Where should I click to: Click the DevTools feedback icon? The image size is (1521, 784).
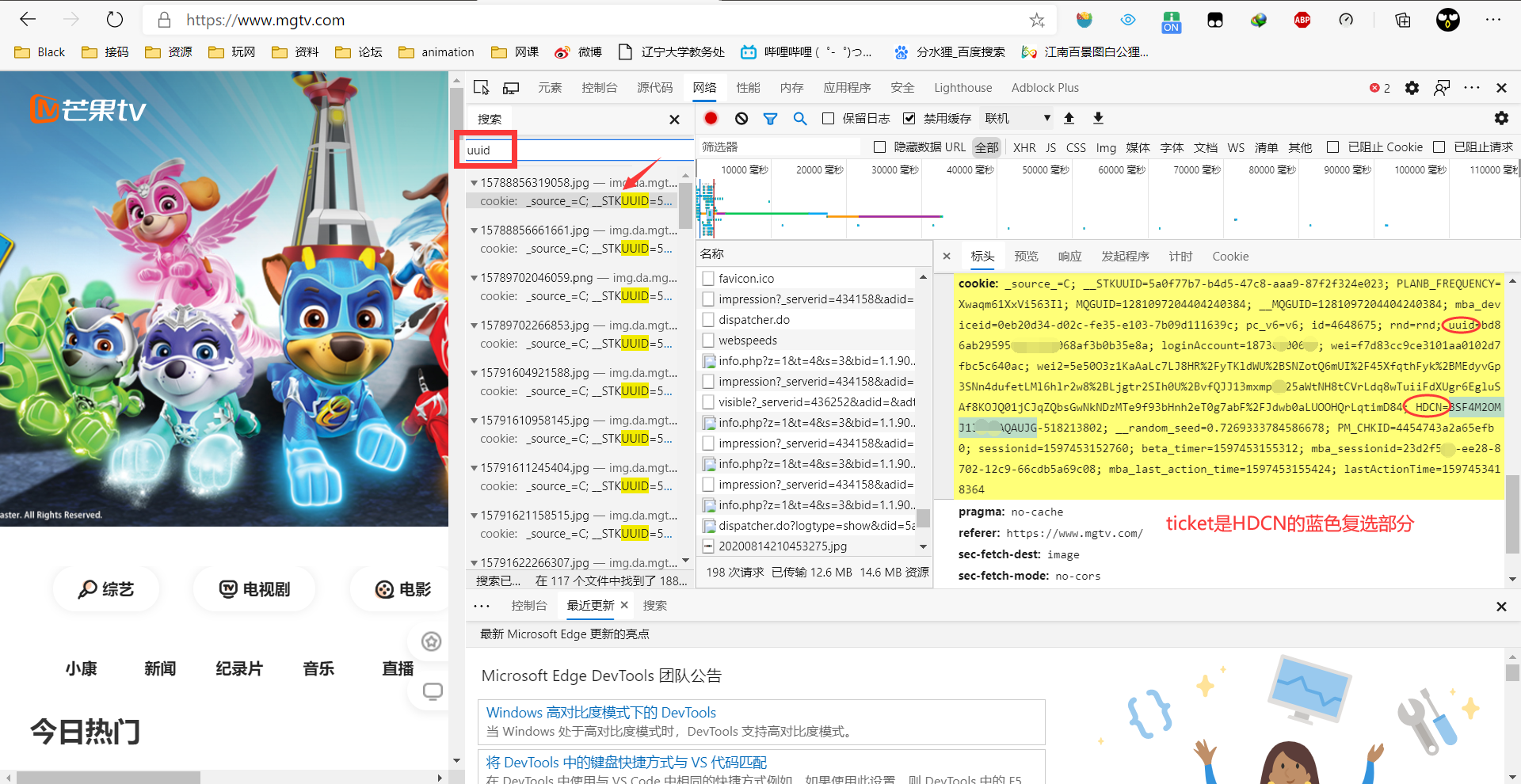tap(1442, 88)
